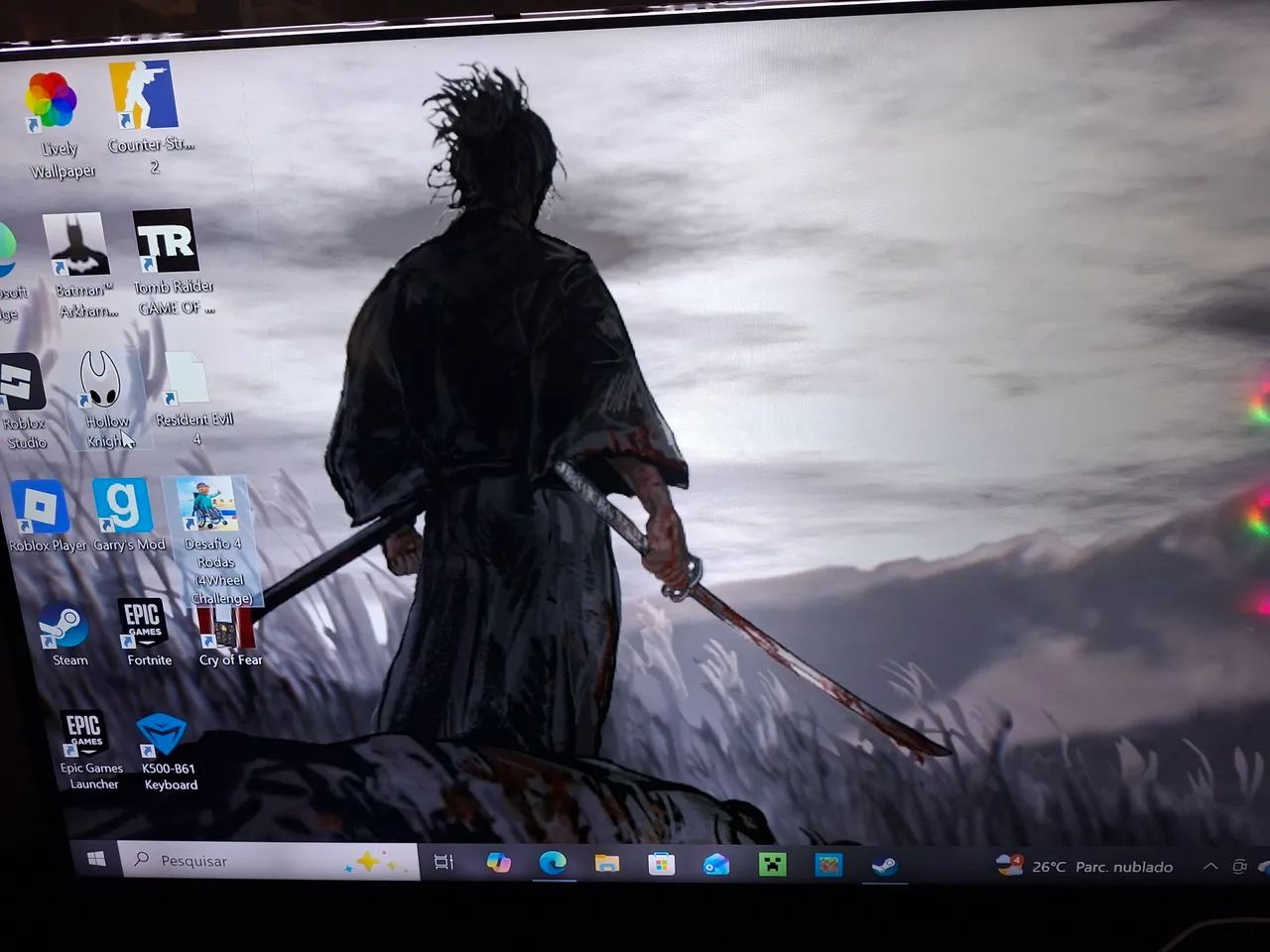The height and width of the screenshot is (952, 1270).
Task: Select the Batman Arkham desktop icon
Action: click(81, 264)
